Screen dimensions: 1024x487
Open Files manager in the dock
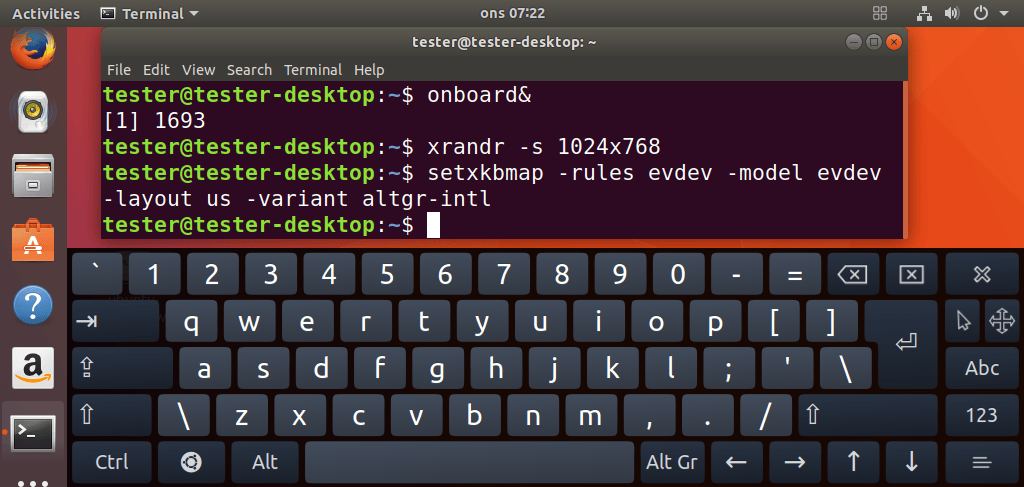coord(33,176)
